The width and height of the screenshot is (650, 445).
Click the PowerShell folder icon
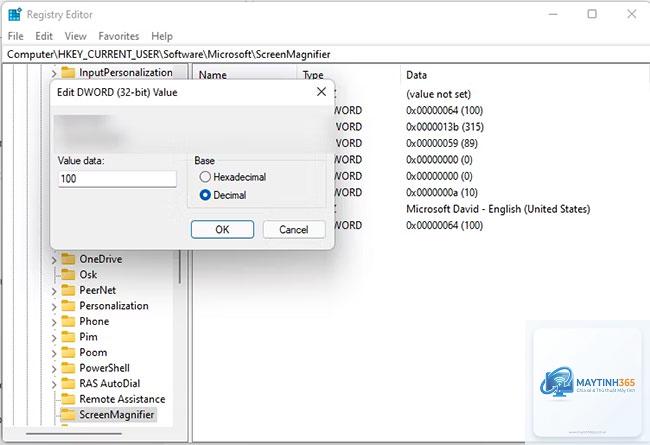click(x=68, y=368)
